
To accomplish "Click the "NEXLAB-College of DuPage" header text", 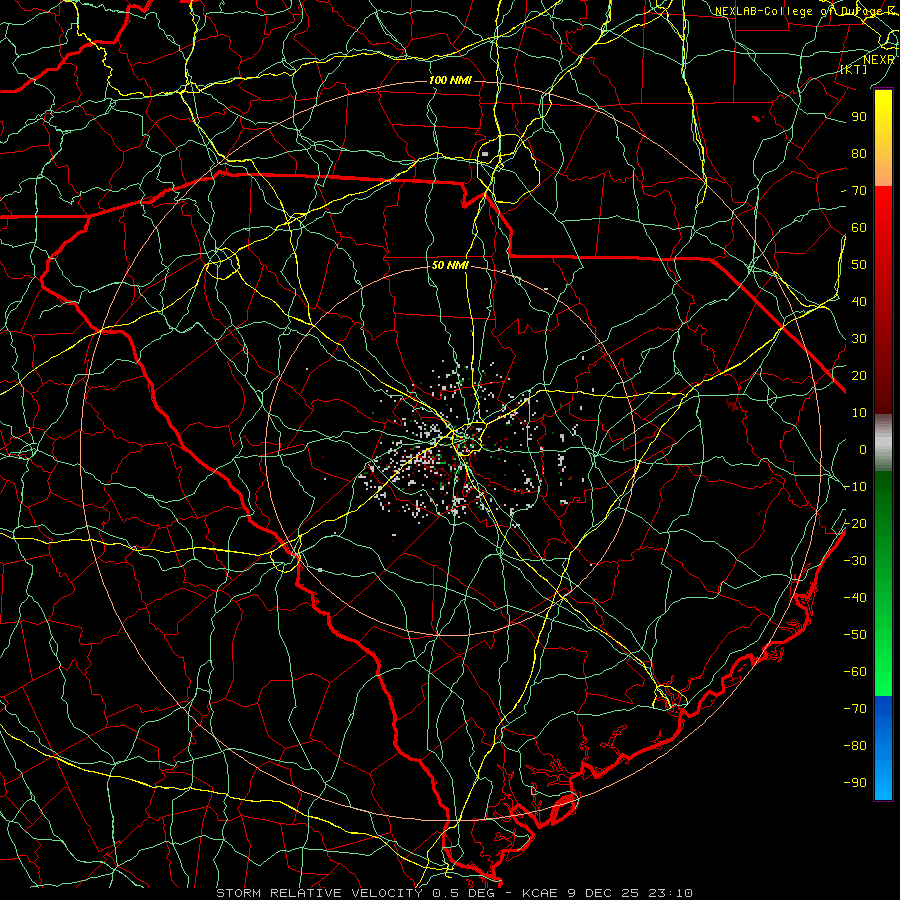I will [x=798, y=11].
